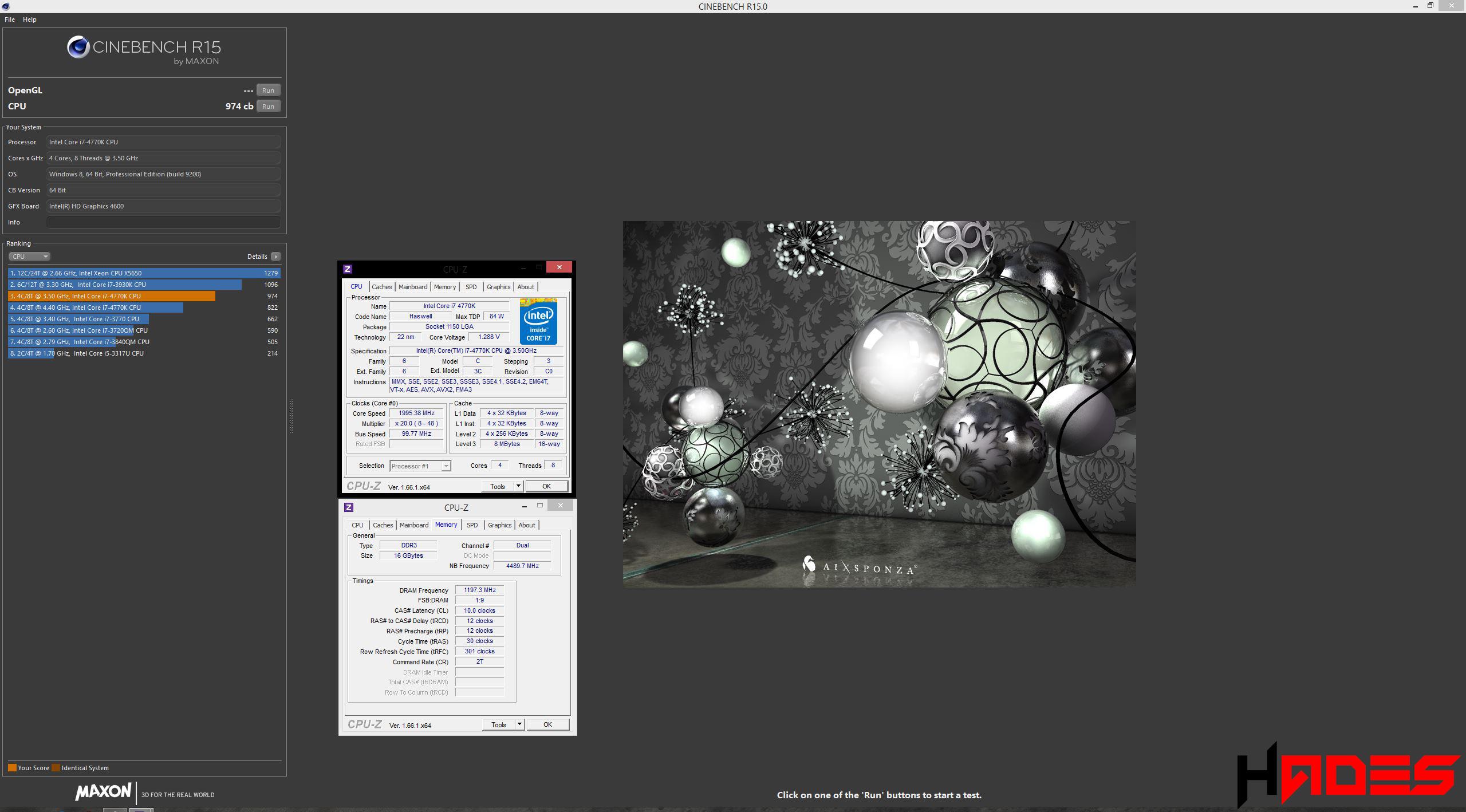Switch to Graphics tab in upper CPU-Z window
The width and height of the screenshot is (1466, 812).
499,287
